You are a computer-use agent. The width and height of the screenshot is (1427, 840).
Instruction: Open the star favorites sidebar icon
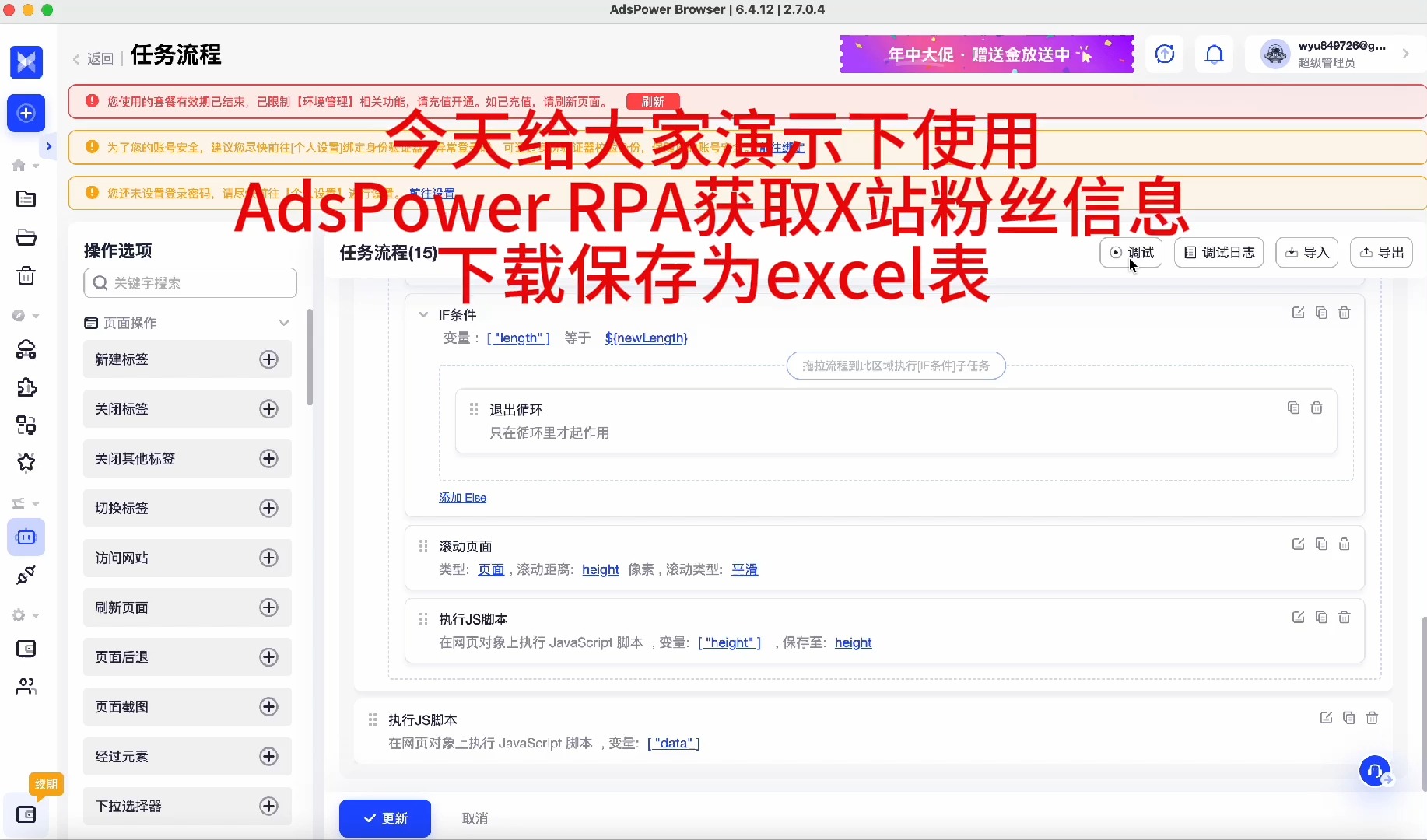pyautogui.click(x=26, y=462)
